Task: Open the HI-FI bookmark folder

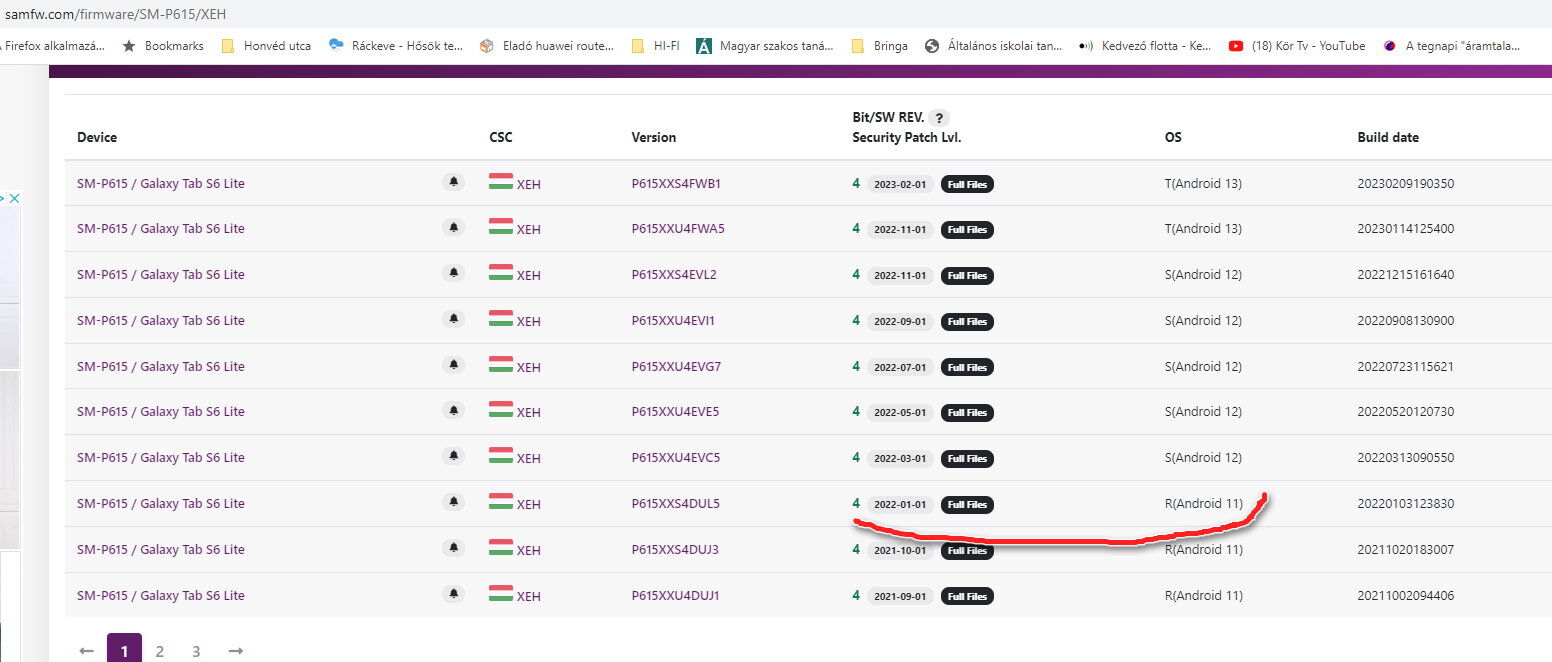Action: [x=656, y=46]
